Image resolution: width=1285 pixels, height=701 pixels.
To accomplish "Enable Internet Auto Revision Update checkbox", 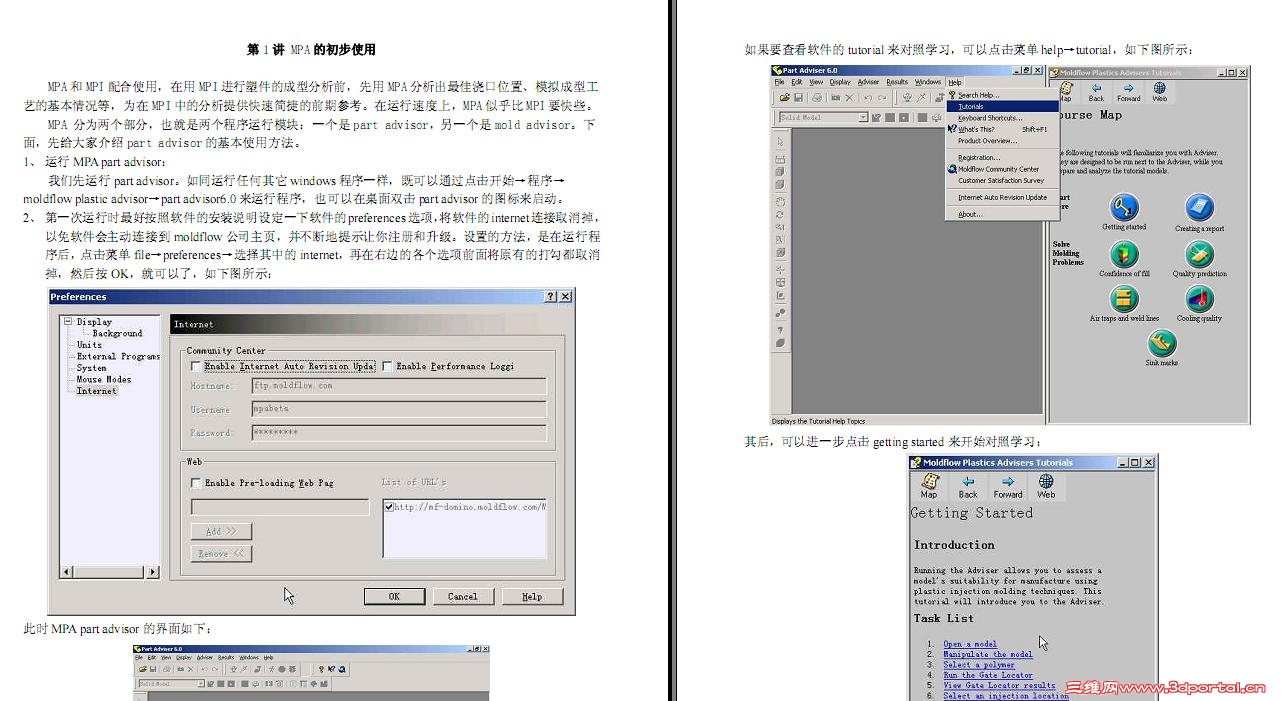I will click(195, 366).
